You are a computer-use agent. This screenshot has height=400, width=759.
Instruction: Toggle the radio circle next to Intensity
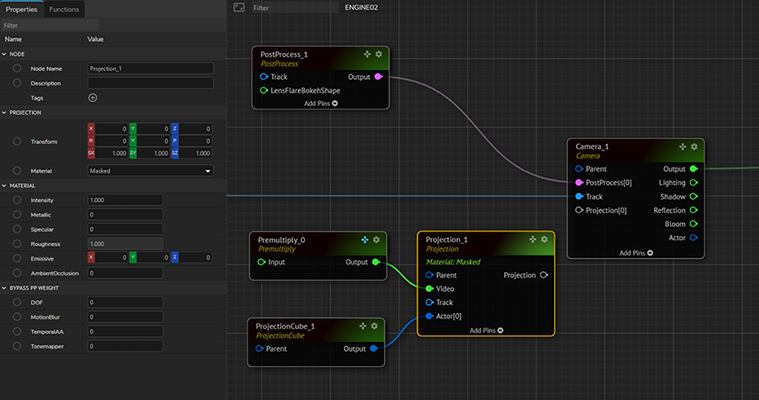17,200
